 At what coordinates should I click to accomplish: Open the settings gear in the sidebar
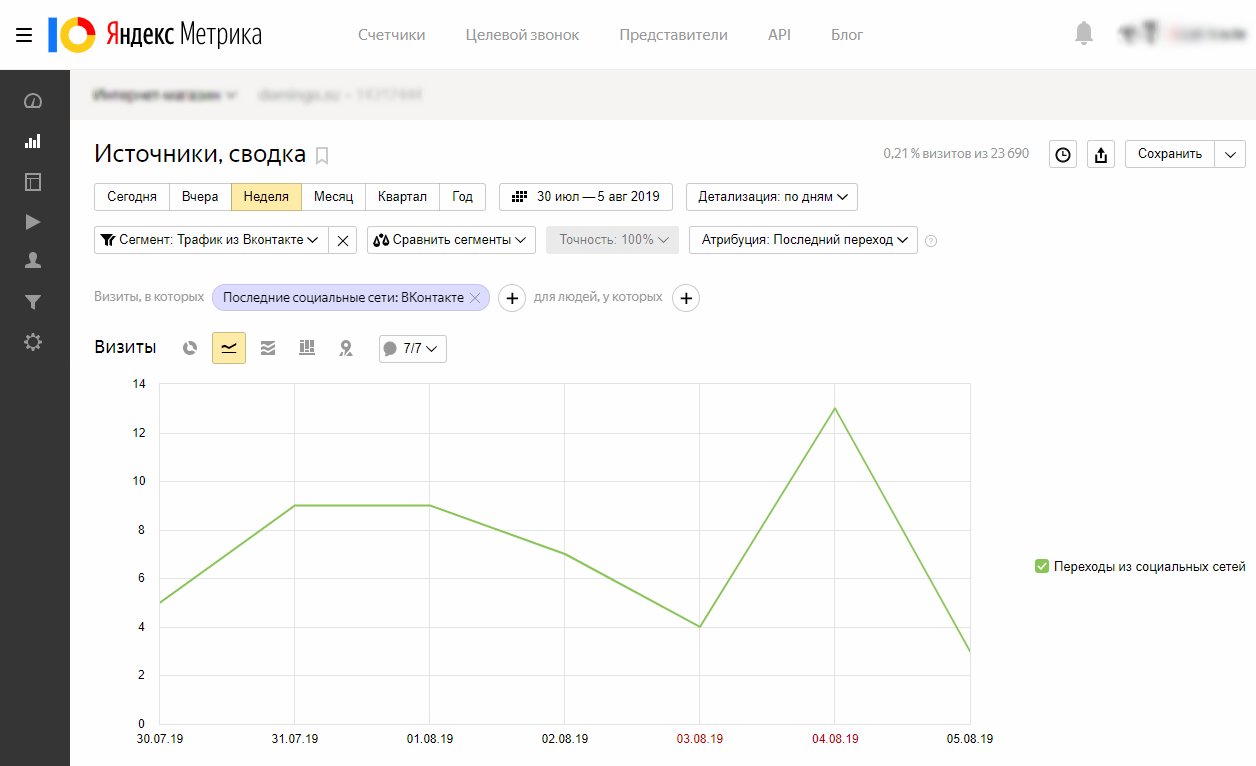coord(33,342)
